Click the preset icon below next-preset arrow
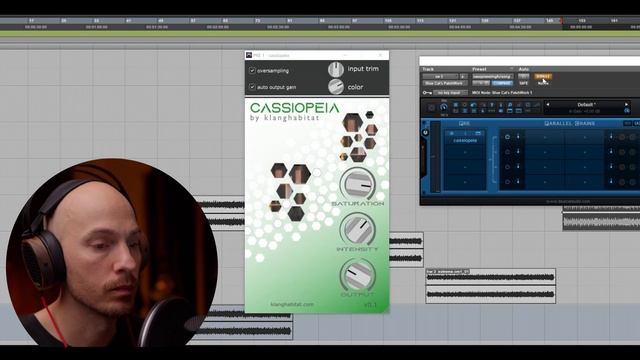Image resolution: width=640 pixels, height=360 pixels. 627,111
